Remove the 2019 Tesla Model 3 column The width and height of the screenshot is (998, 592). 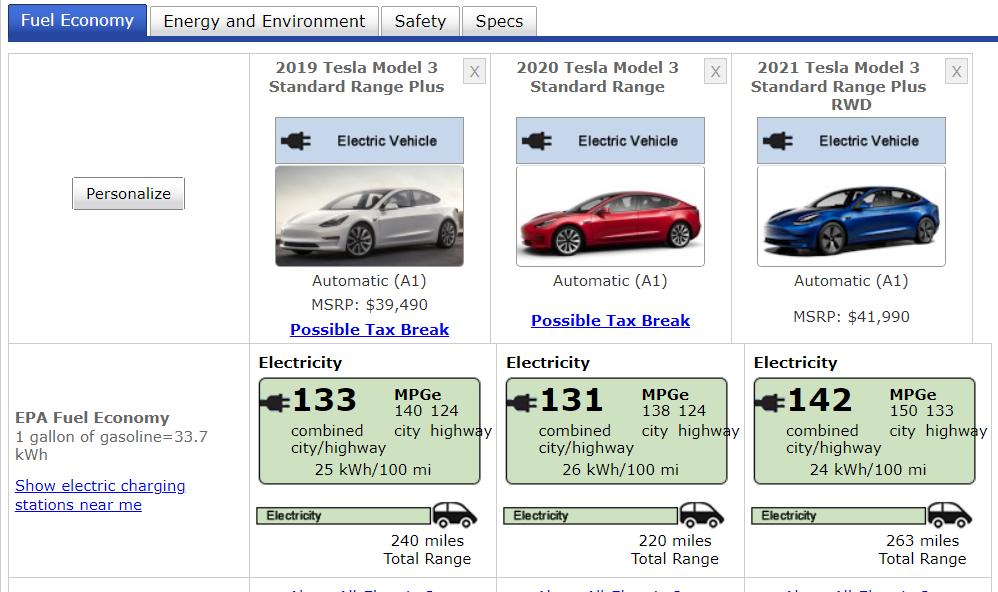(x=474, y=71)
